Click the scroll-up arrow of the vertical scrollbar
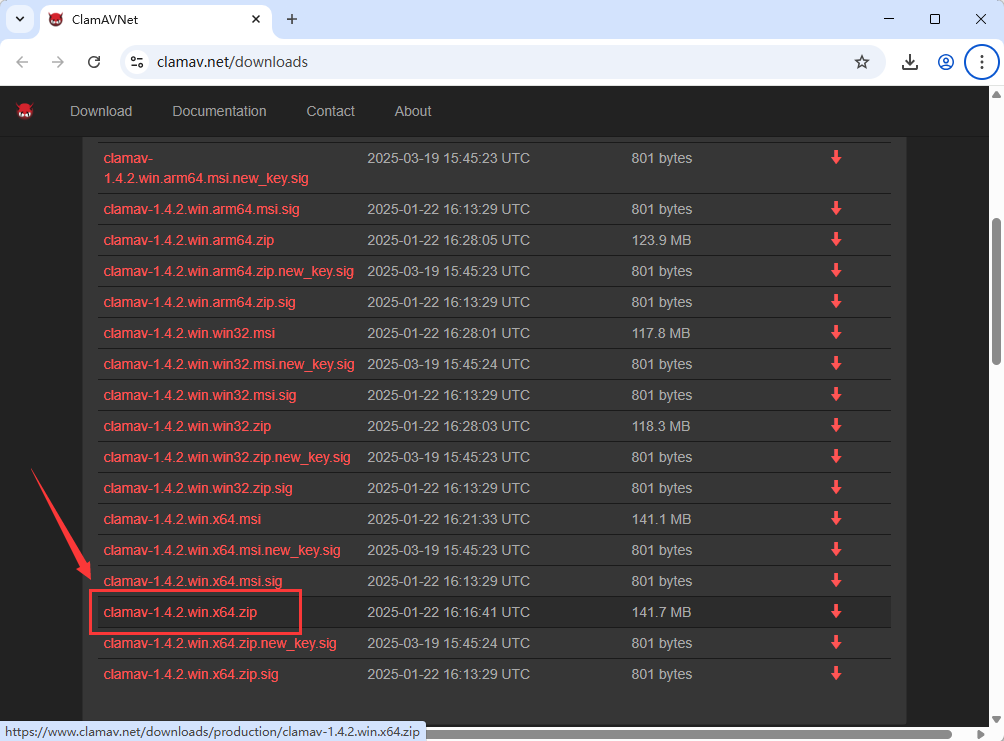The height and width of the screenshot is (741, 1004). tap(996, 95)
